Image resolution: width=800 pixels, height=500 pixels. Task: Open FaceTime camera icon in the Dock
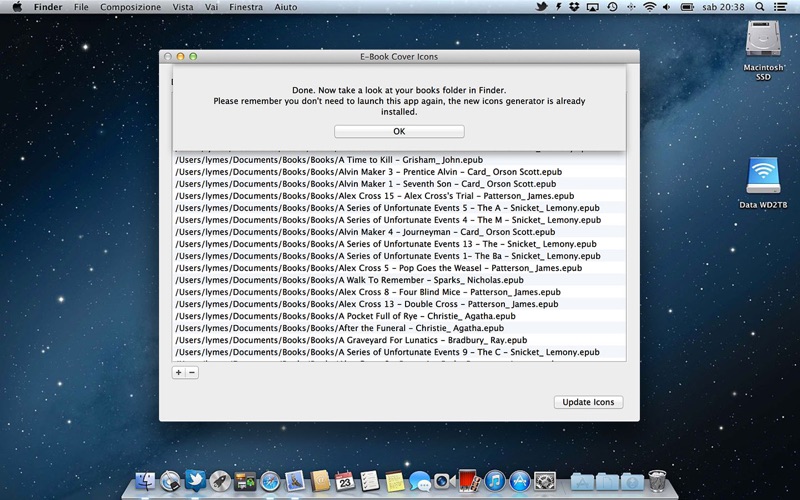[444, 481]
